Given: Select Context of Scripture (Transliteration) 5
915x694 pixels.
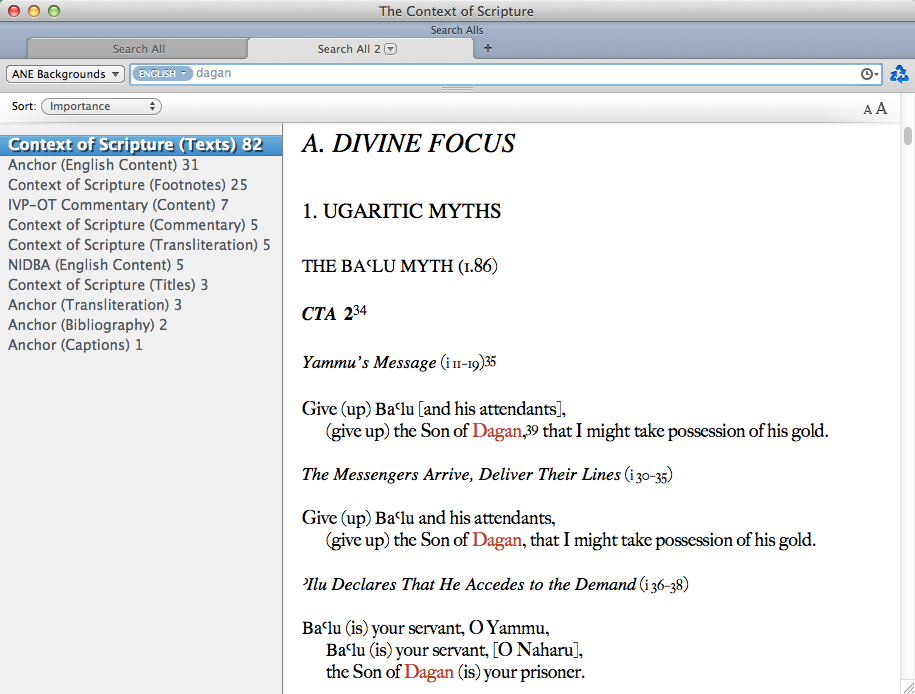Looking at the screenshot, I should tap(141, 245).
